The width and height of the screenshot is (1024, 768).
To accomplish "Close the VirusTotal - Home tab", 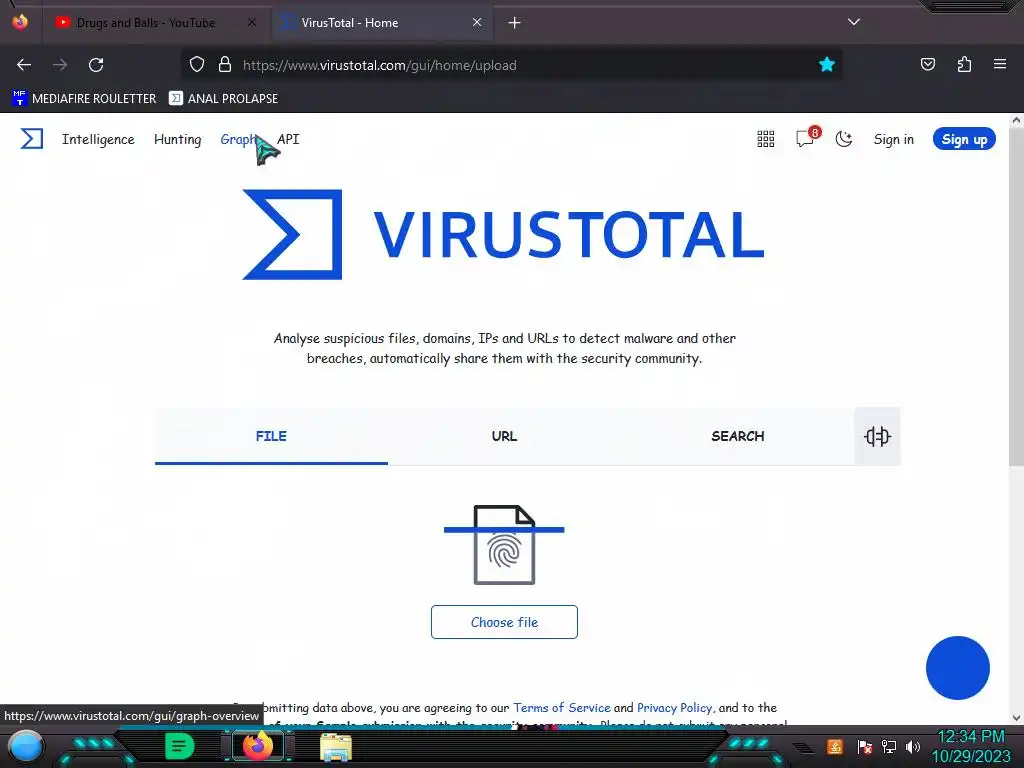I will tap(477, 23).
